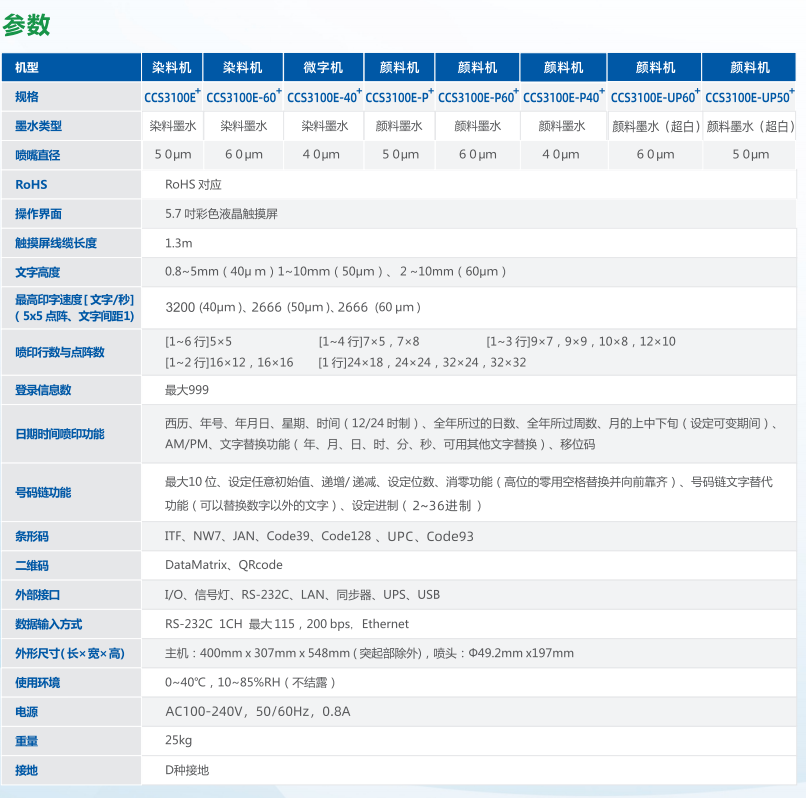Image resolution: width=806 pixels, height=798 pixels.
Task: Click the 重量 row label
Action: coord(27,742)
